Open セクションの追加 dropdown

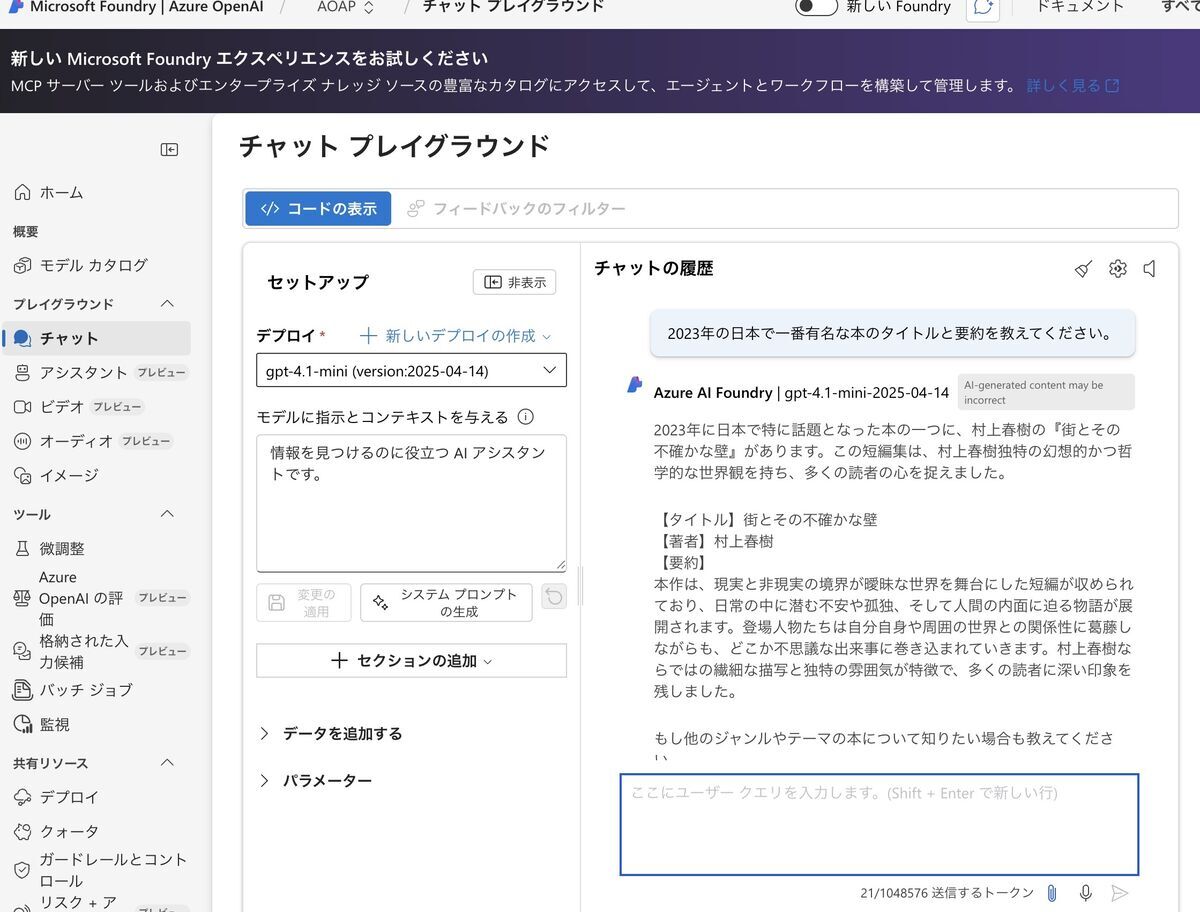[411, 661]
